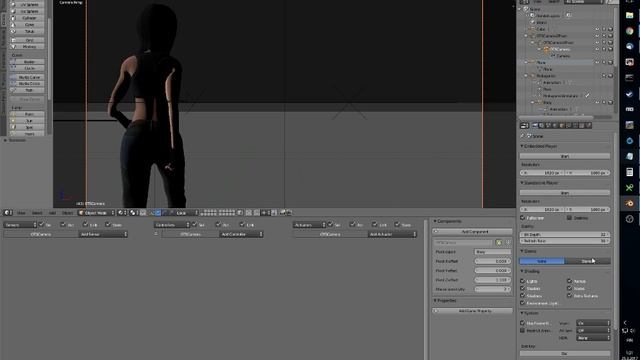The width and height of the screenshot is (640, 360).
Task: Toggle Lights shading checkbox
Action: coord(522,281)
